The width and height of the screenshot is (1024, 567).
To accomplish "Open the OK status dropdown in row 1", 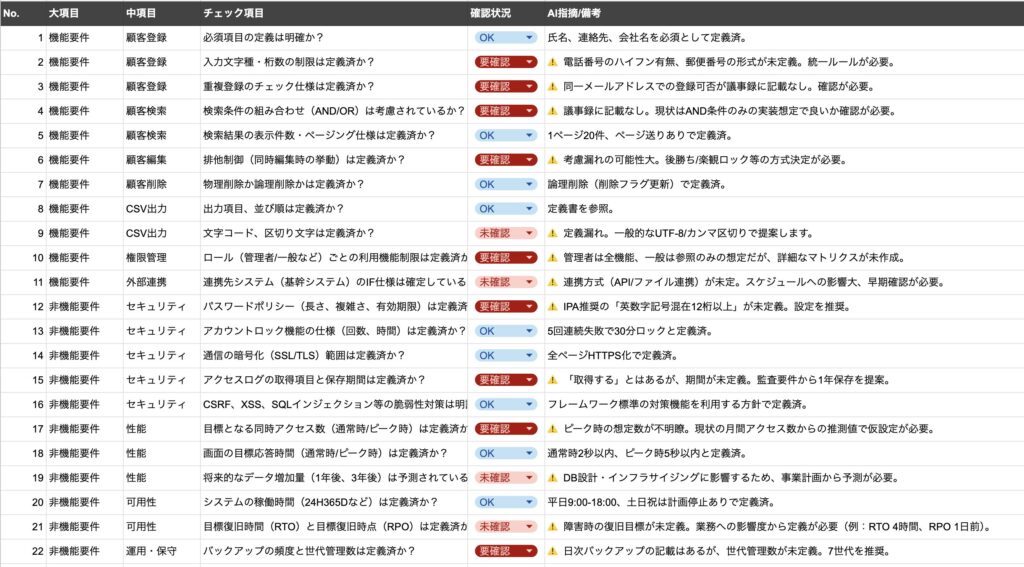I will pyautogui.click(x=529, y=38).
